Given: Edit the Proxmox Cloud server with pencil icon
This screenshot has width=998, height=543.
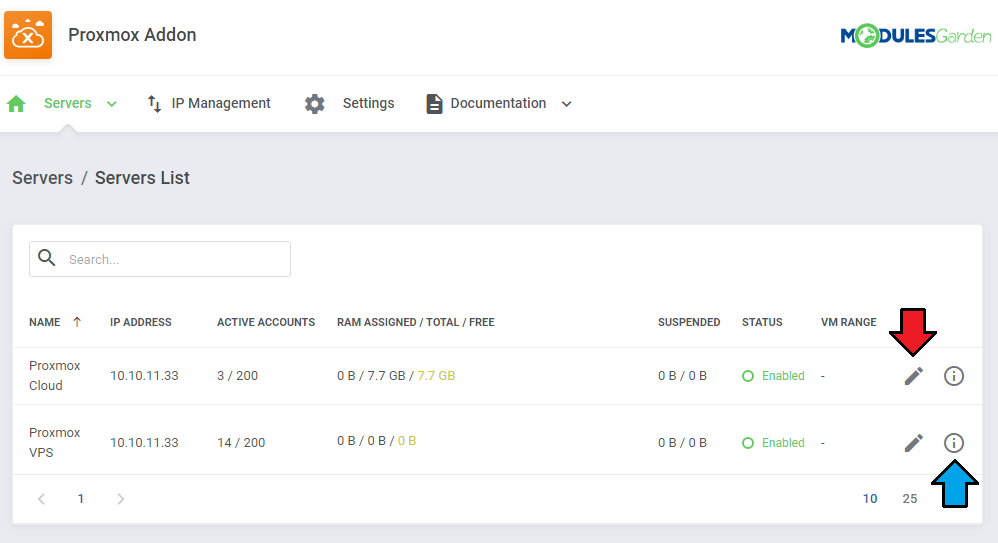Looking at the screenshot, I should 914,376.
